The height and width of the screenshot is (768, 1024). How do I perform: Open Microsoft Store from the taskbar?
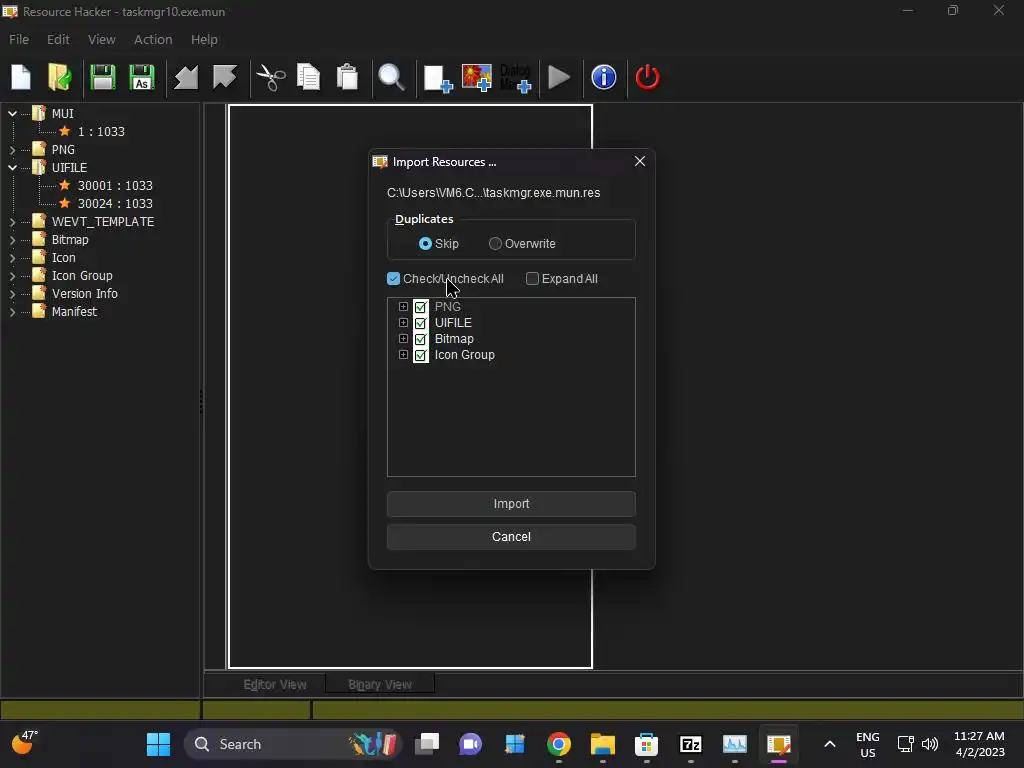[x=647, y=744]
